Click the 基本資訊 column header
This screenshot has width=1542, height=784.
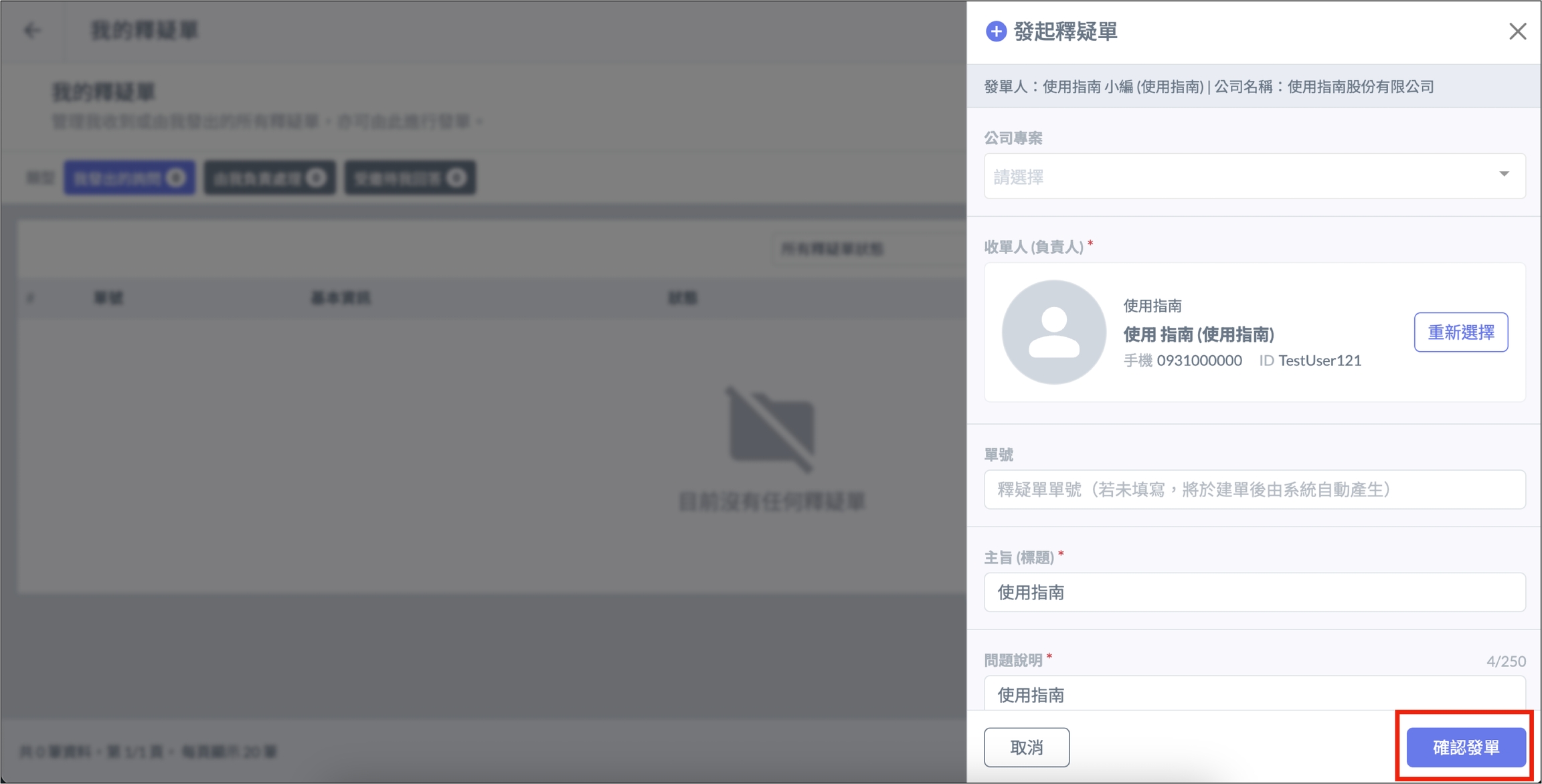tap(341, 298)
